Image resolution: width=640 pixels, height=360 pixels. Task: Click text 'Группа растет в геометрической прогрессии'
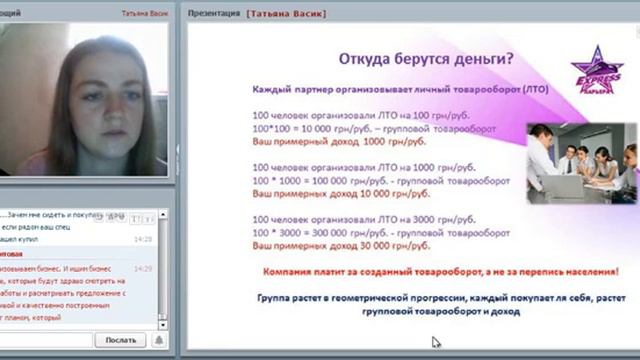[x=362, y=298]
